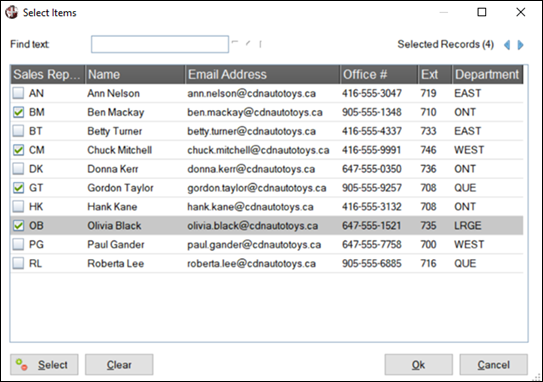
Task: Sort by the Office # column header
Action: (379, 74)
